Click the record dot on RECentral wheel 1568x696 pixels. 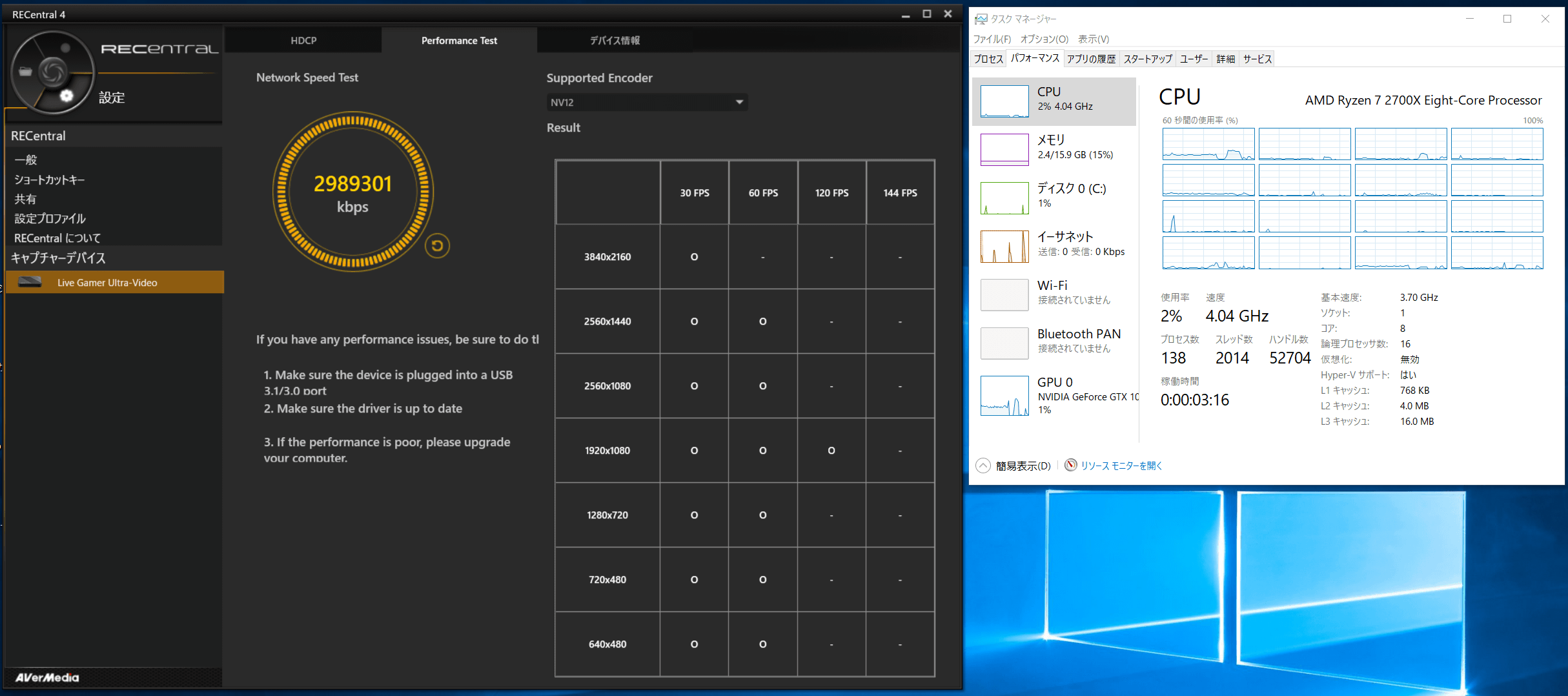coord(65,48)
